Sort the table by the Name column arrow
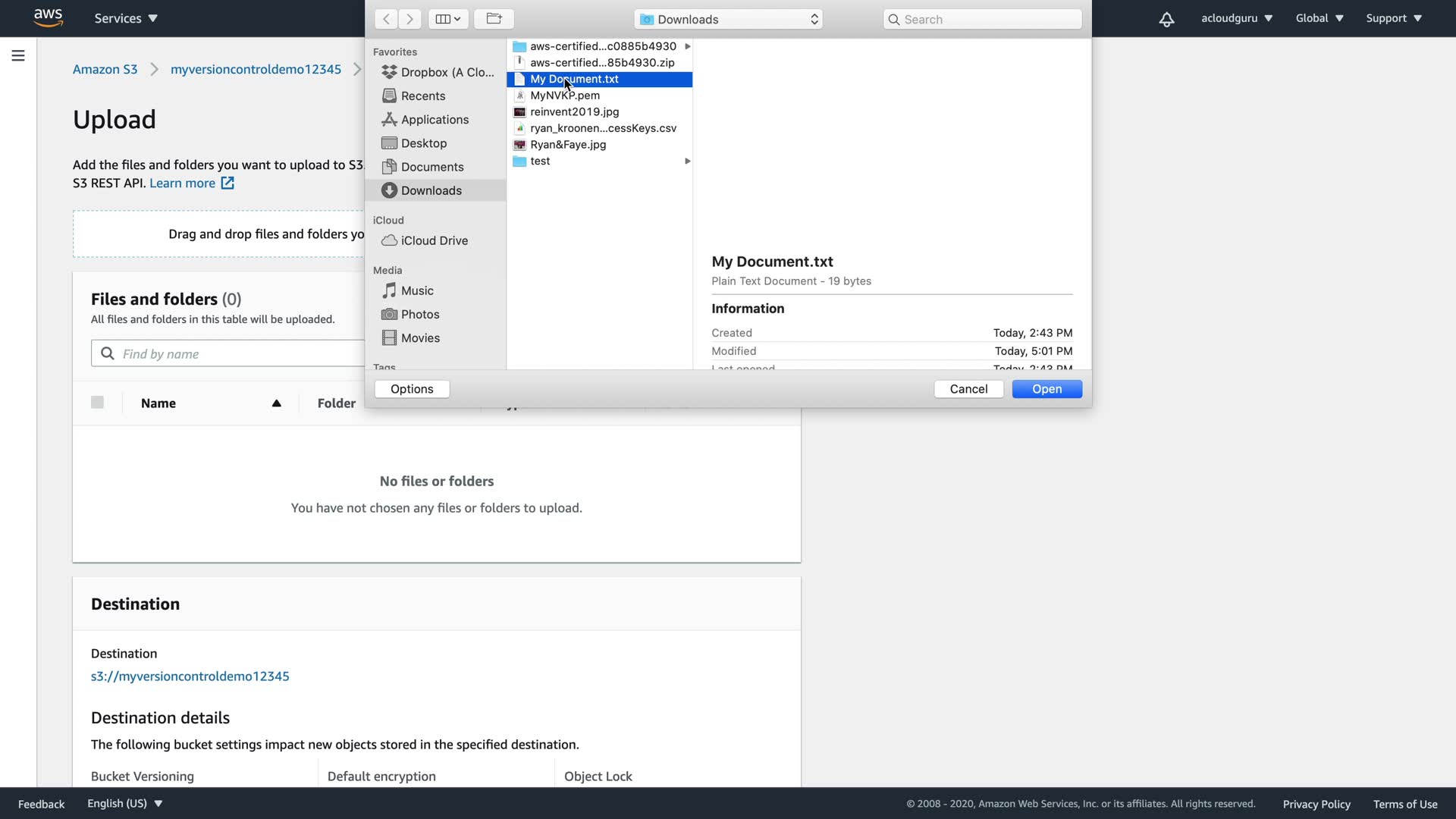 coord(277,403)
